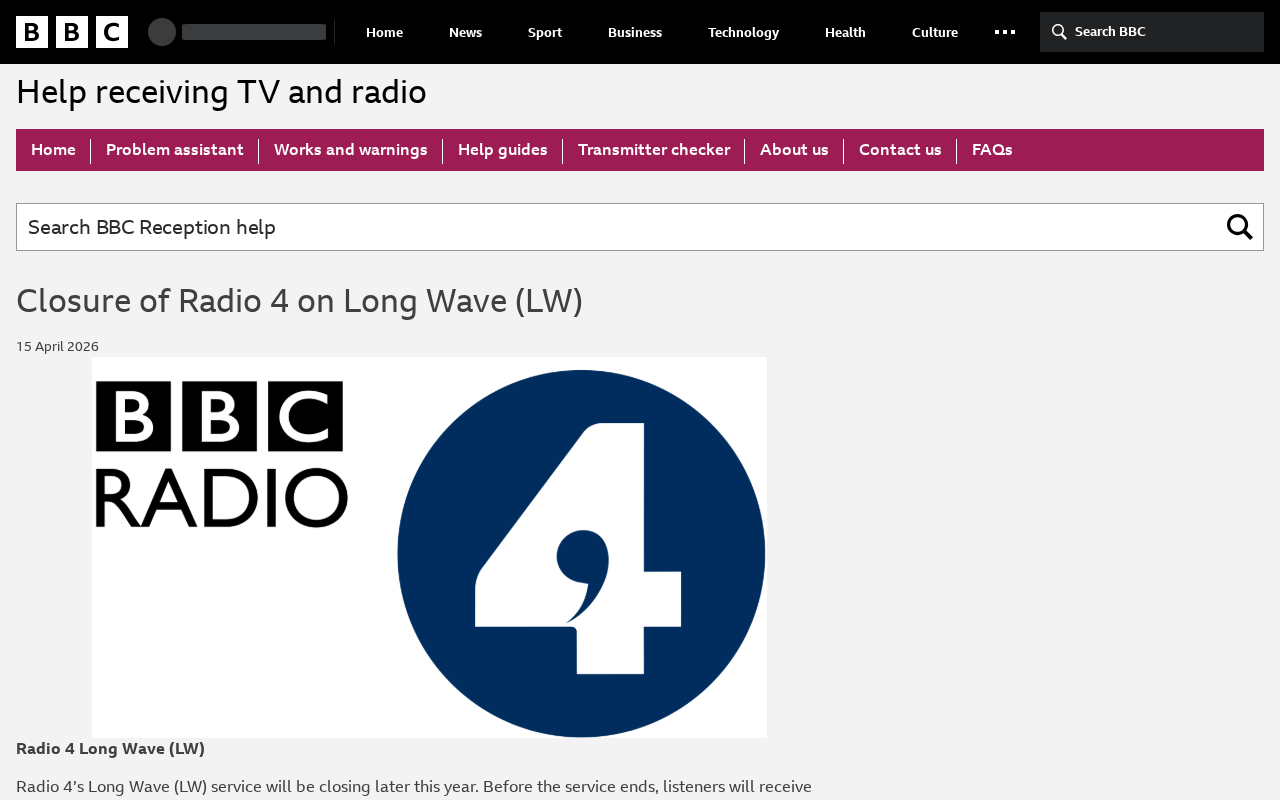The width and height of the screenshot is (1280, 800).
Task: Open News in the BBC navigation
Action: [x=465, y=32]
